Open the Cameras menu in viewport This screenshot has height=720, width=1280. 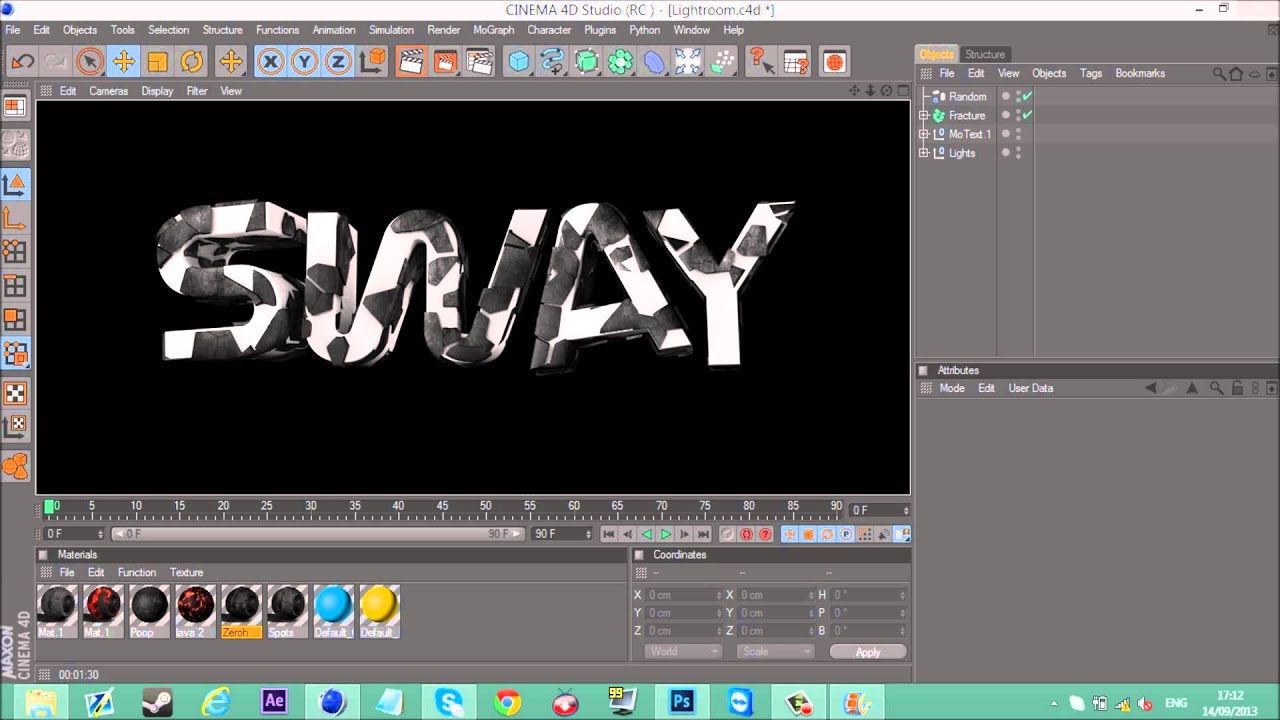(x=108, y=91)
